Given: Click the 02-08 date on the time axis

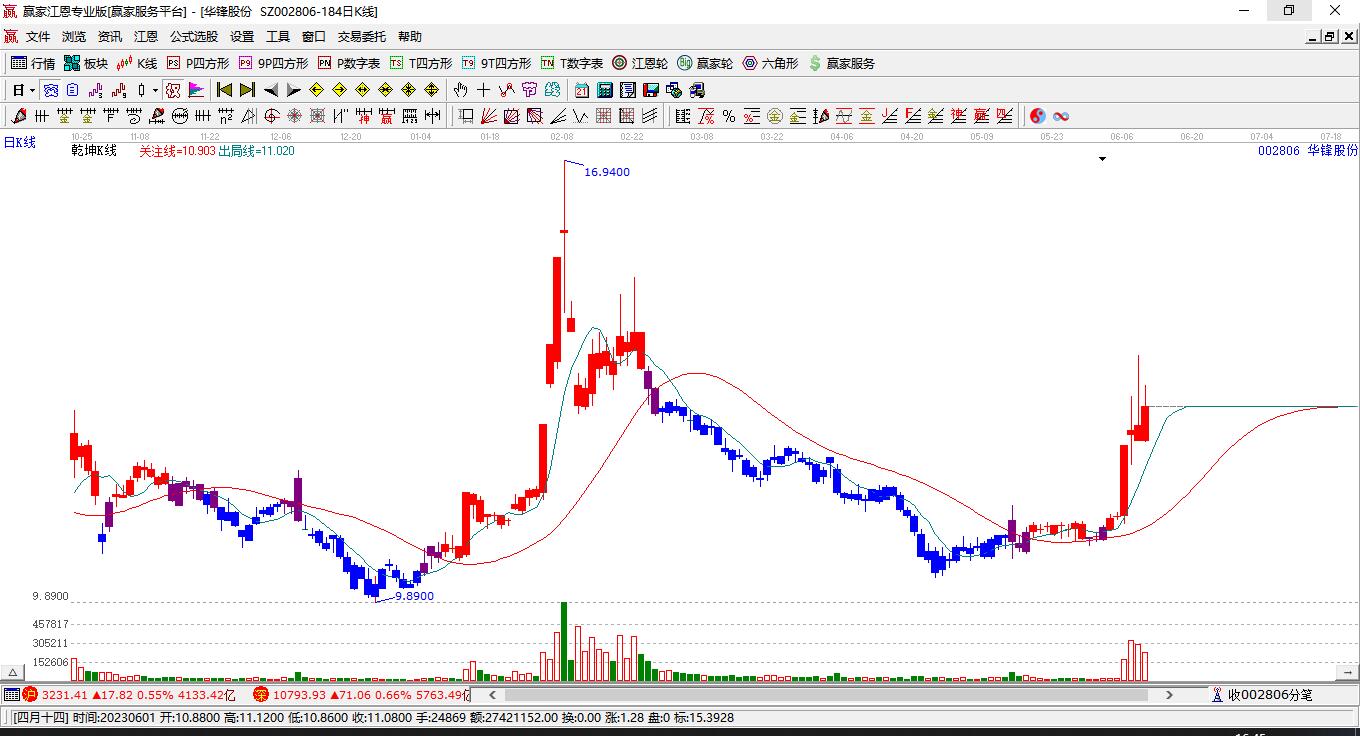Looking at the screenshot, I should point(561,136).
